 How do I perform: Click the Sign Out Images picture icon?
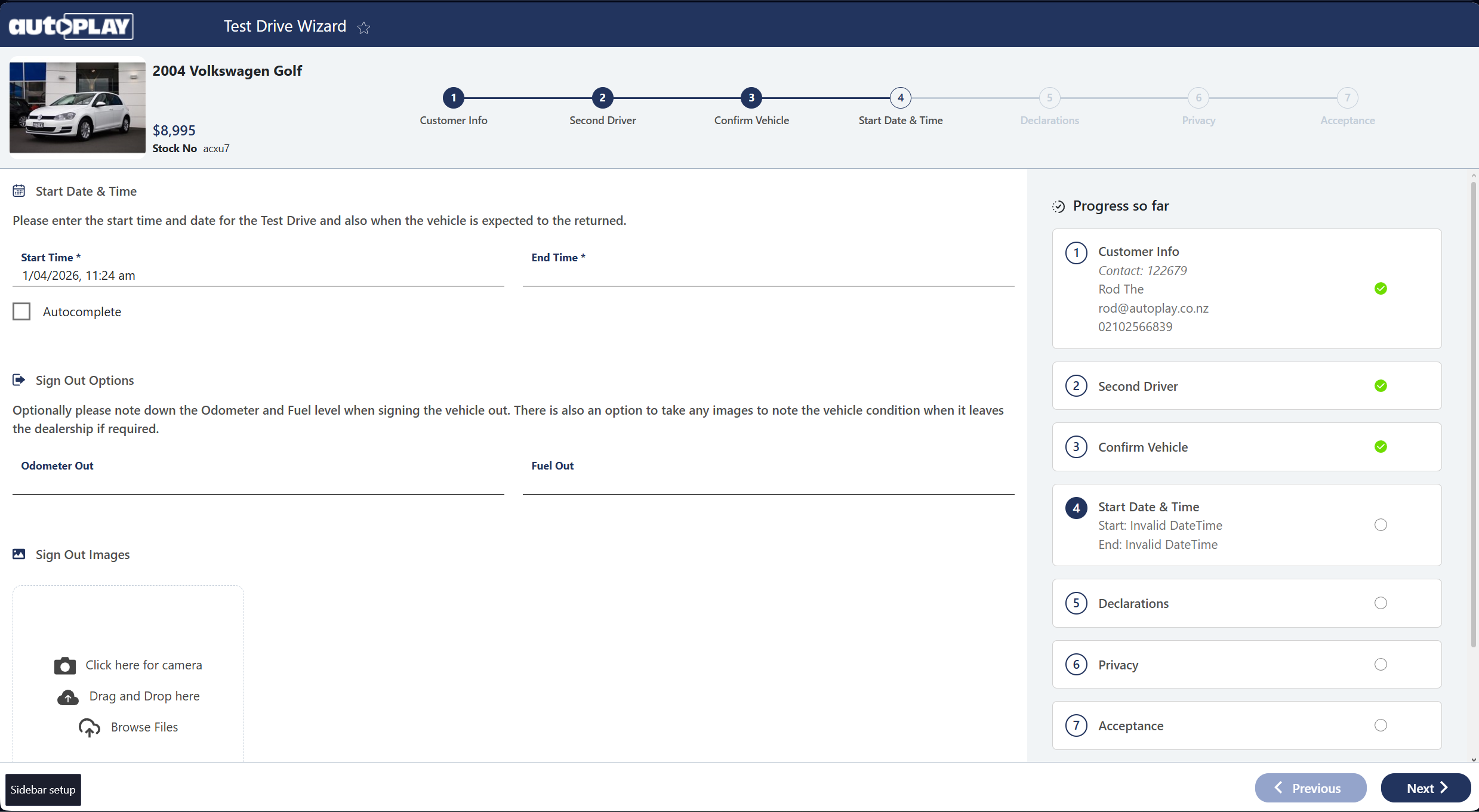click(x=19, y=554)
